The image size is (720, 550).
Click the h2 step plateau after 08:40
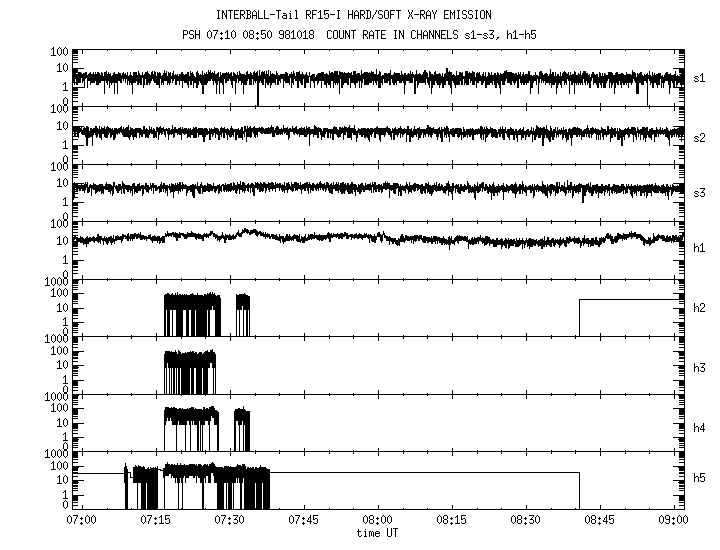[x=629, y=300]
